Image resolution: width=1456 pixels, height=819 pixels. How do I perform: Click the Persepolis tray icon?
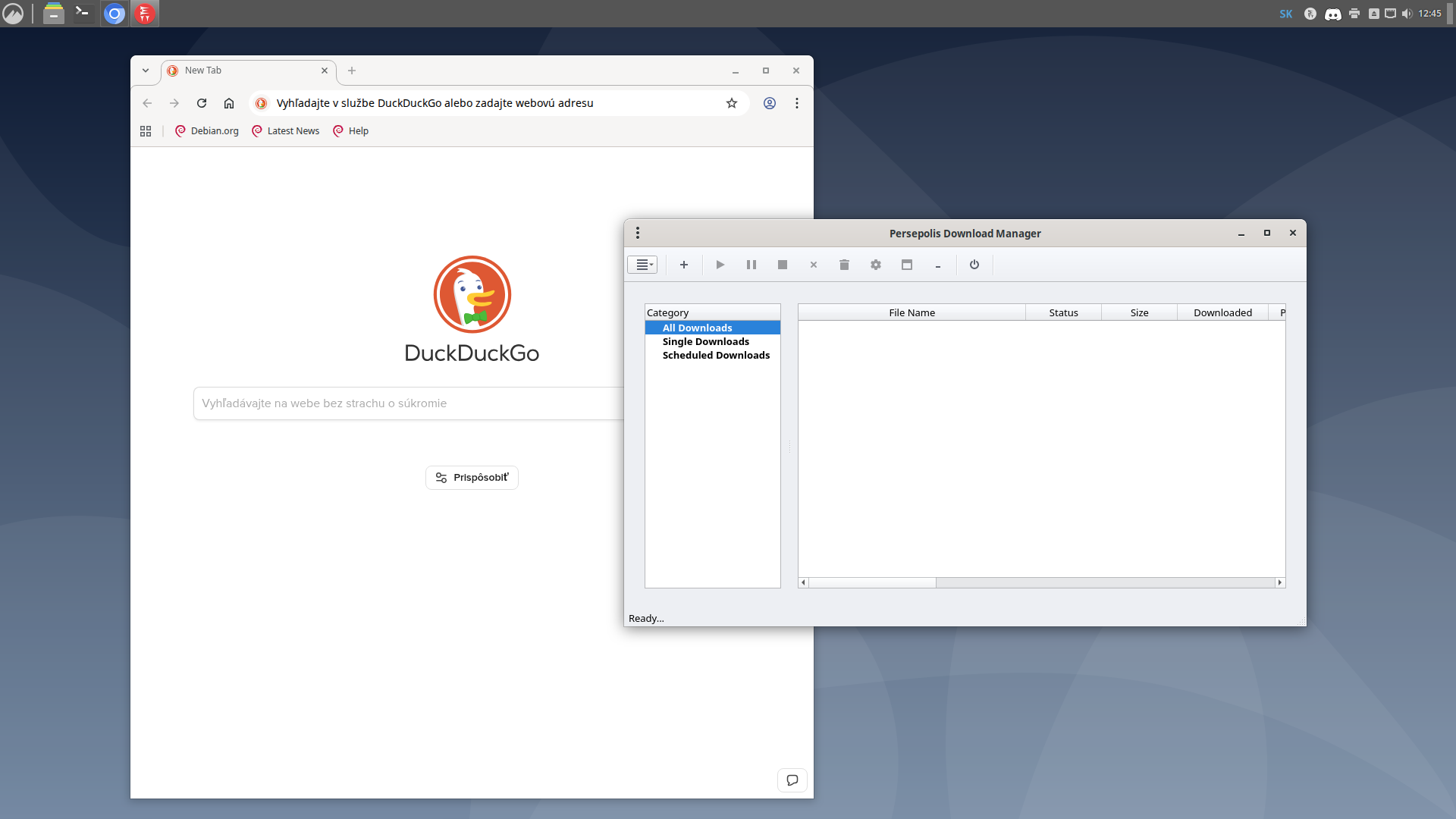tap(1310, 14)
